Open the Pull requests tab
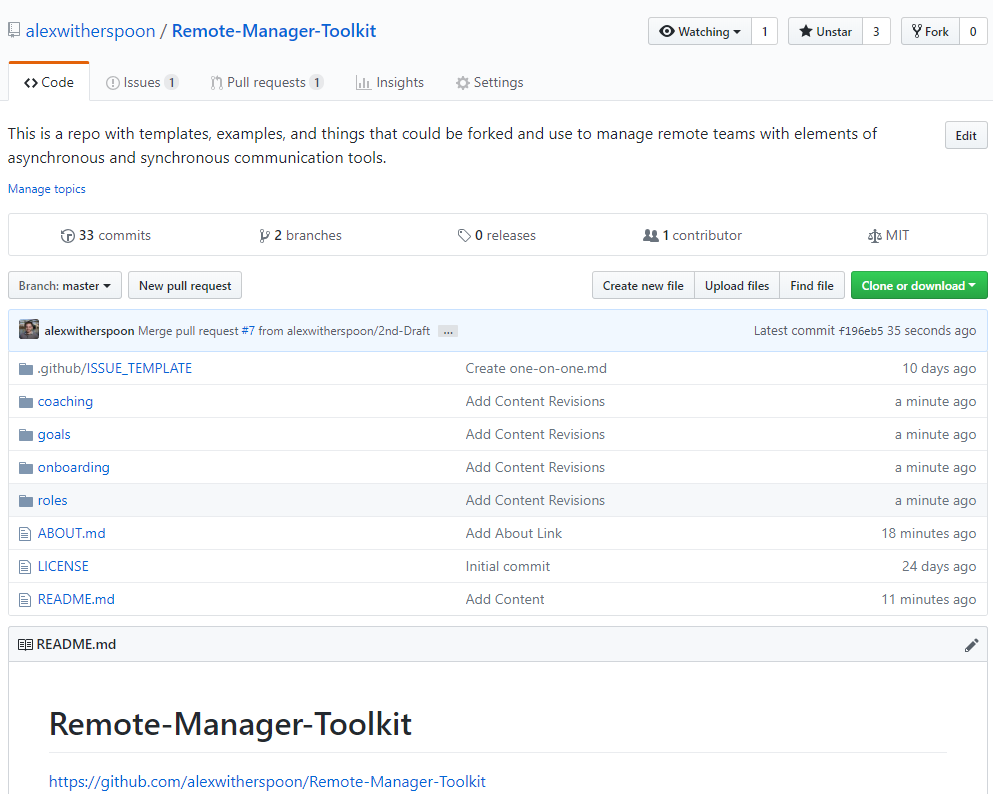 [x=266, y=83]
